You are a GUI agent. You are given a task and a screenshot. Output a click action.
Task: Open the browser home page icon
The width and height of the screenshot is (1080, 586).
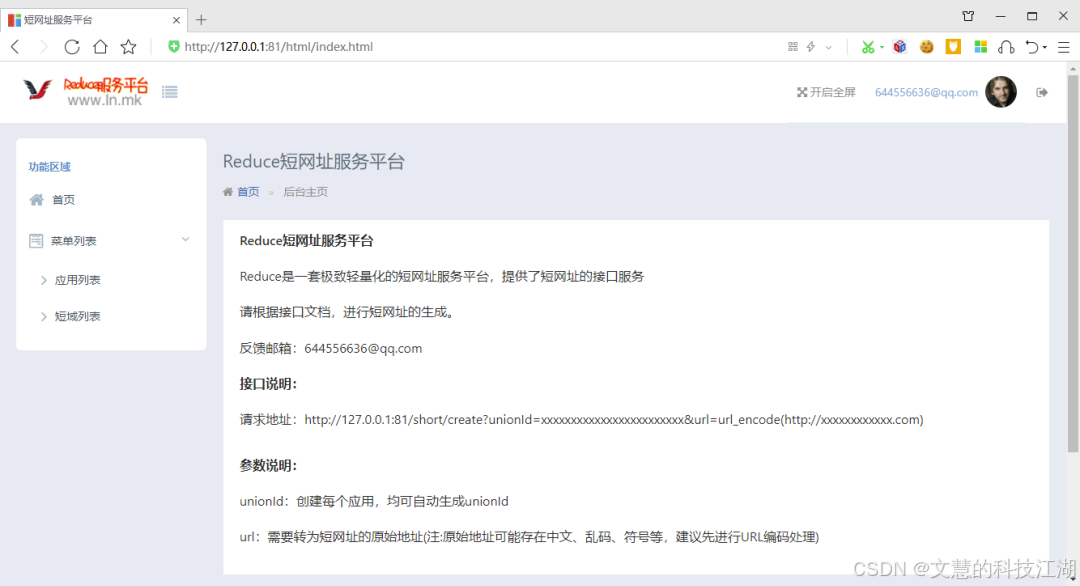tap(101, 47)
